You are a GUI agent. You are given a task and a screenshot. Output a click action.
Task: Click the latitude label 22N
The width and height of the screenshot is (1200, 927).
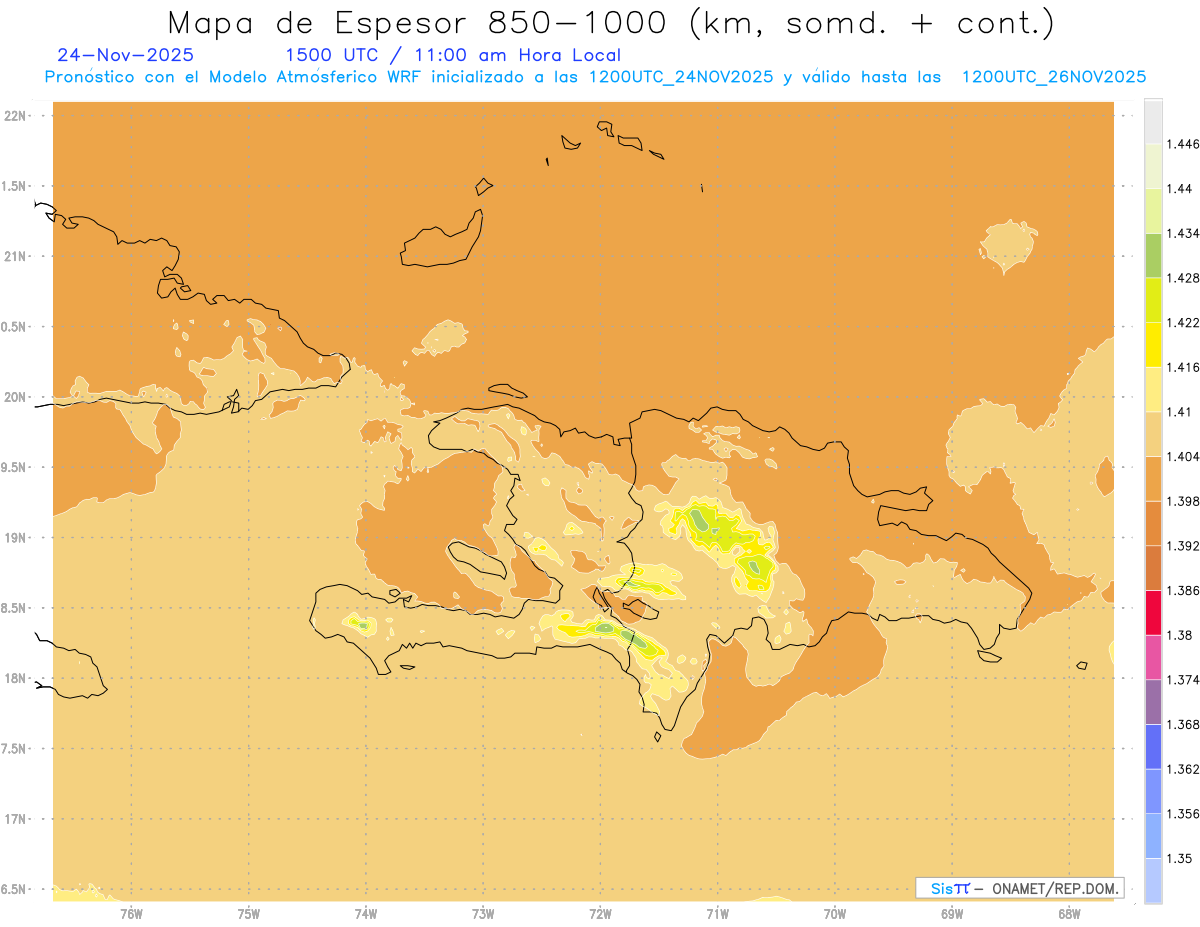tap(15, 116)
